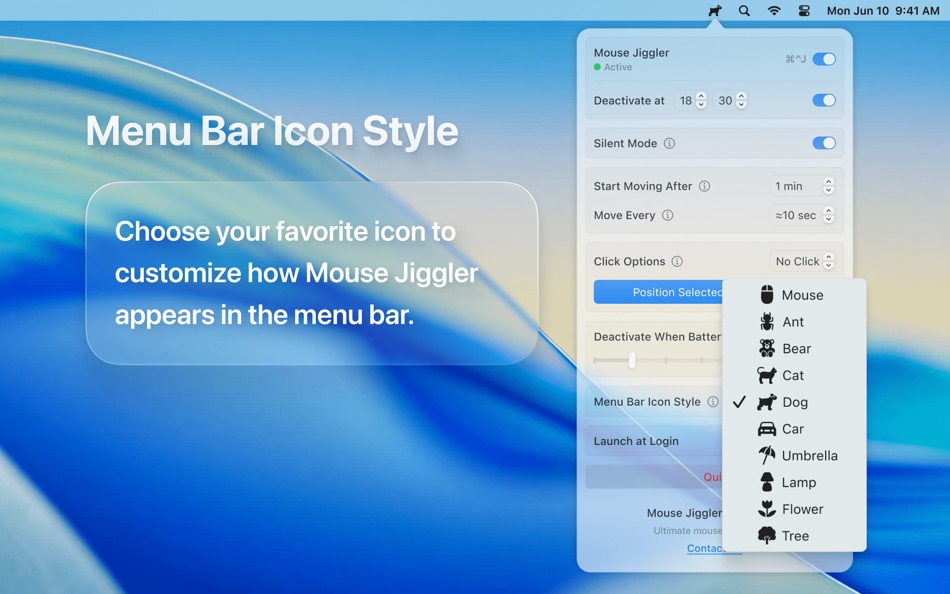Image resolution: width=950 pixels, height=594 pixels.
Task: Click the info icon beside Move Every
Action: pos(668,215)
